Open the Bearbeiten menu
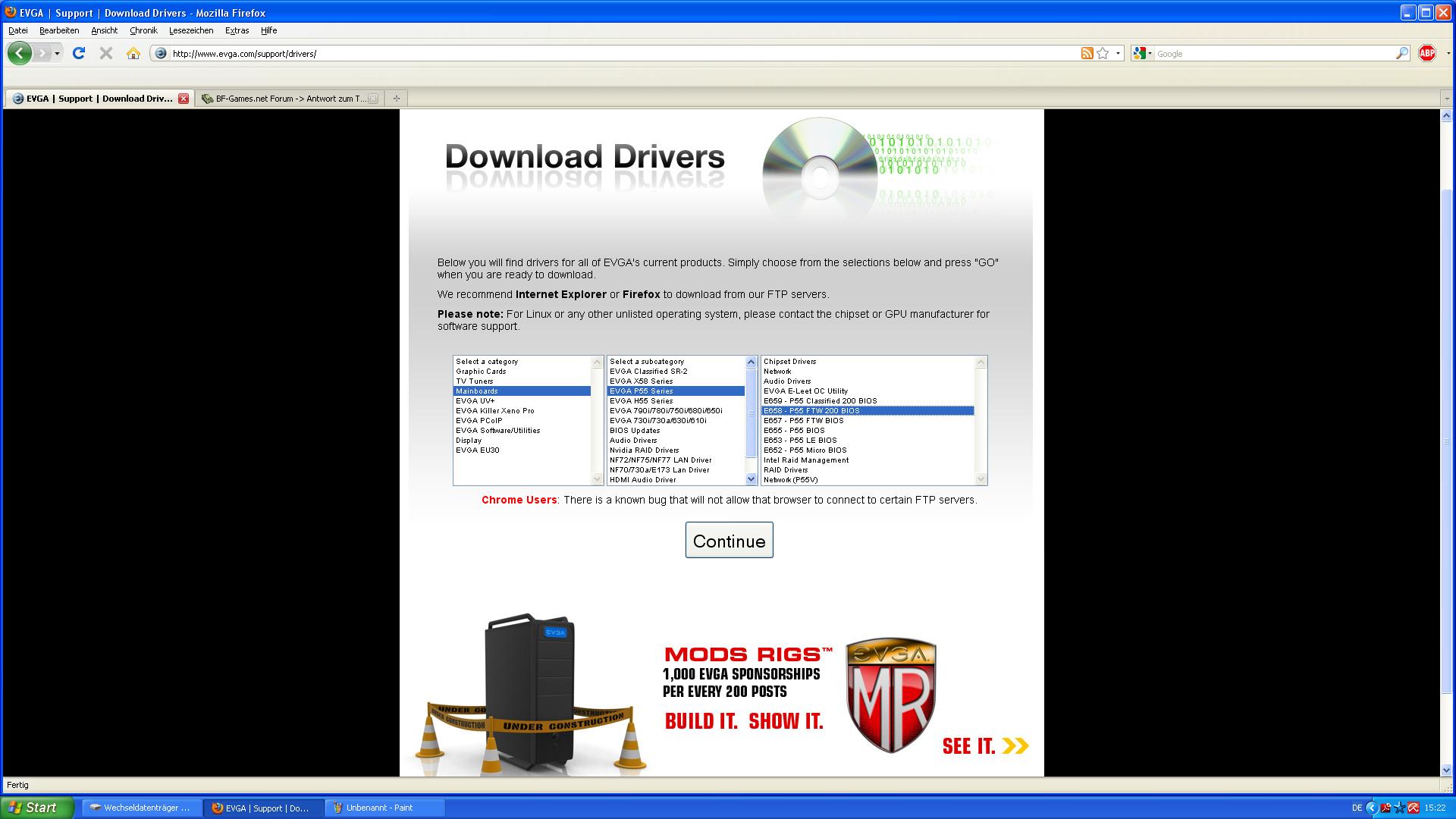This screenshot has width=1456, height=819. [59, 30]
